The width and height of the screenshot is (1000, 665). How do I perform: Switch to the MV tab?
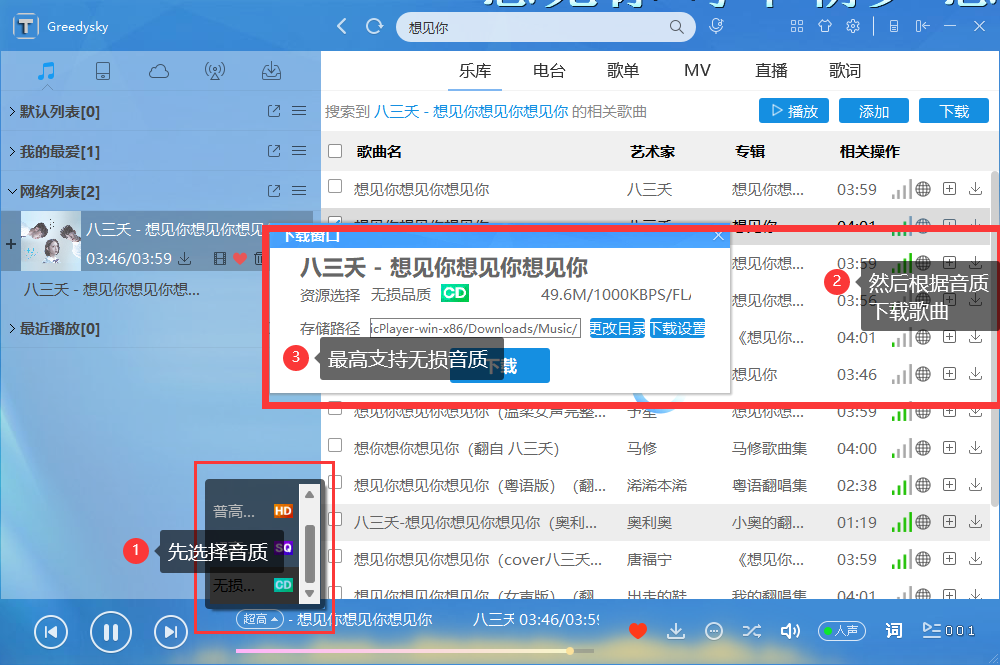697,71
